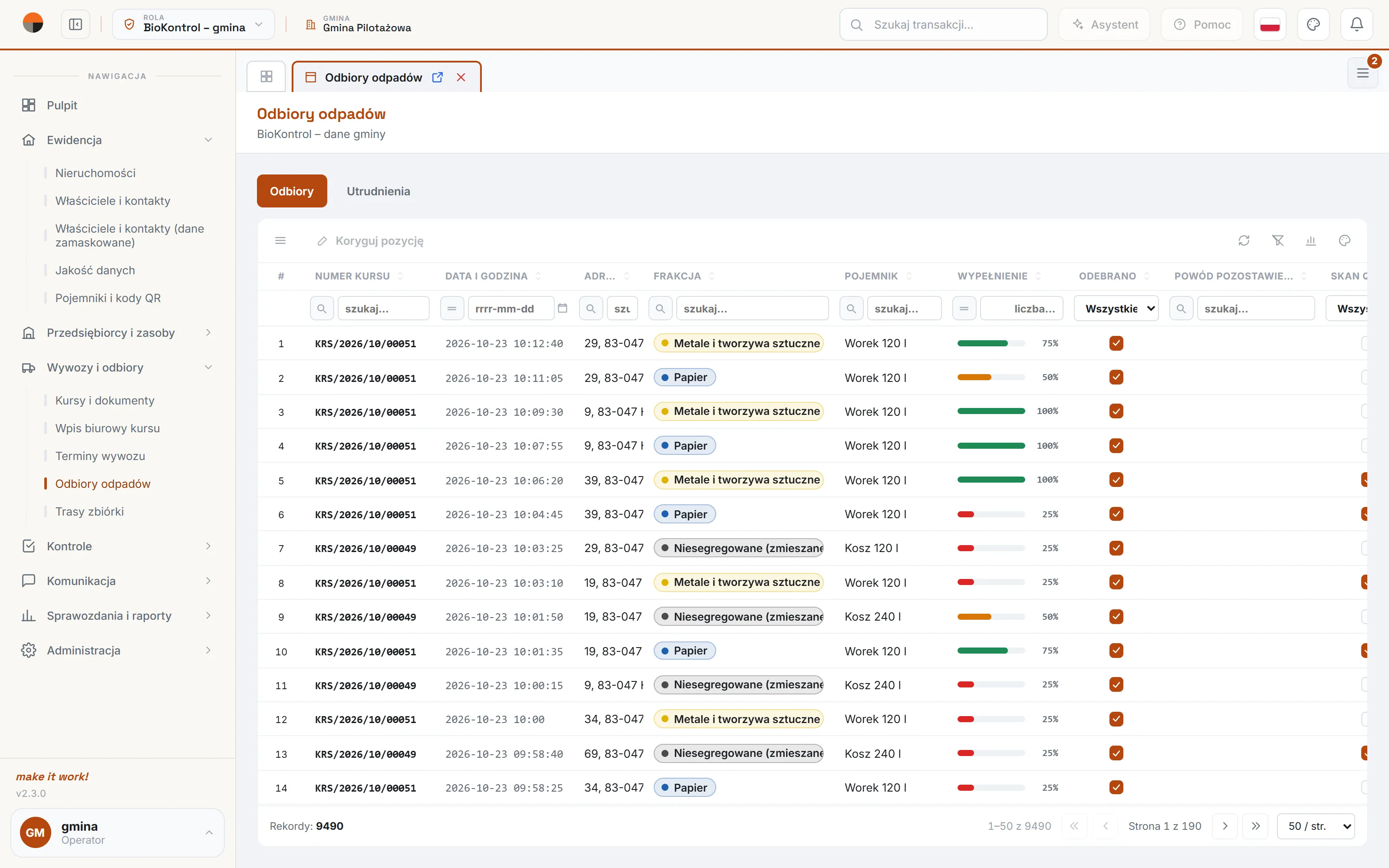Viewport: 1389px width, 868px height.
Task: Open Odbiory odpadów tab in new window
Action: coord(438,77)
